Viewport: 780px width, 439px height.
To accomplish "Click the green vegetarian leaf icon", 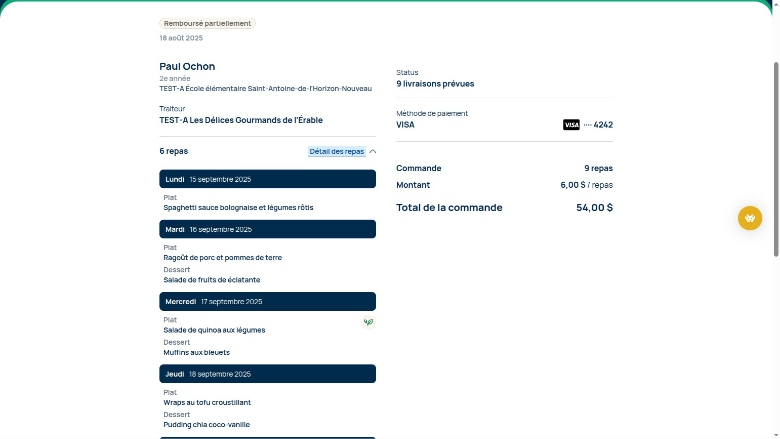I will [x=368, y=322].
